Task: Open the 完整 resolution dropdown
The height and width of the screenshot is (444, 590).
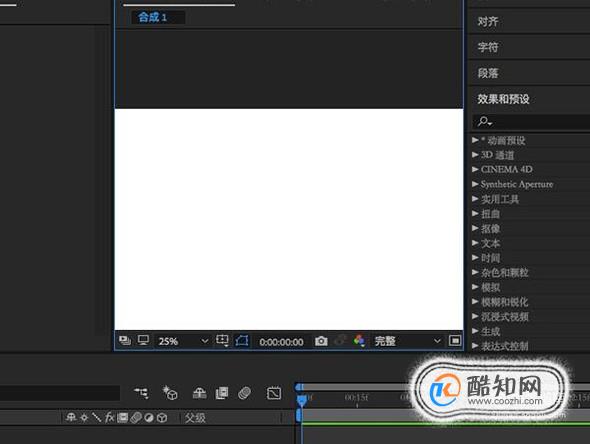Action: tap(408, 341)
